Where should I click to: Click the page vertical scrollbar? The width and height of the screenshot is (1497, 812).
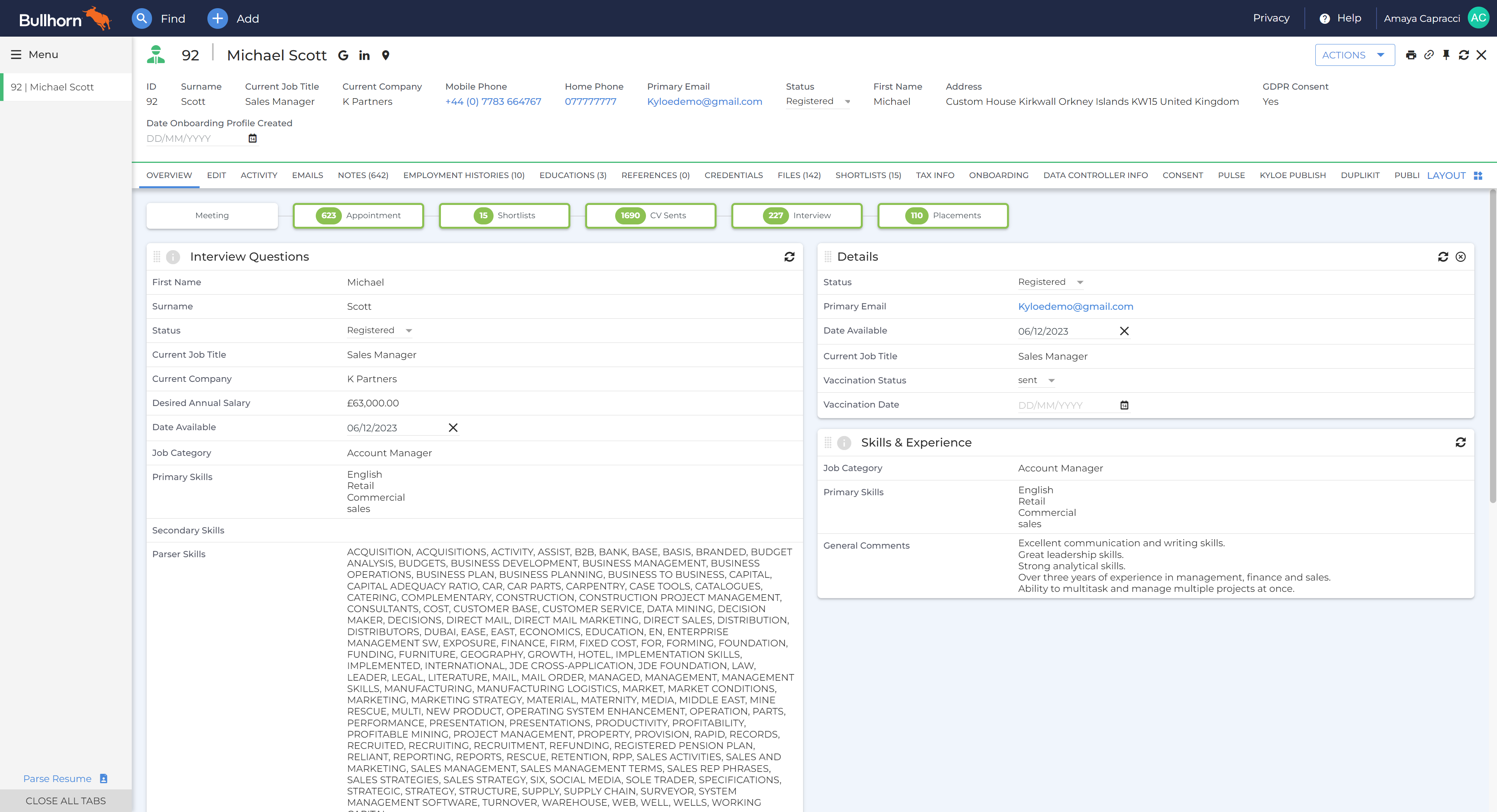(1492, 346)
